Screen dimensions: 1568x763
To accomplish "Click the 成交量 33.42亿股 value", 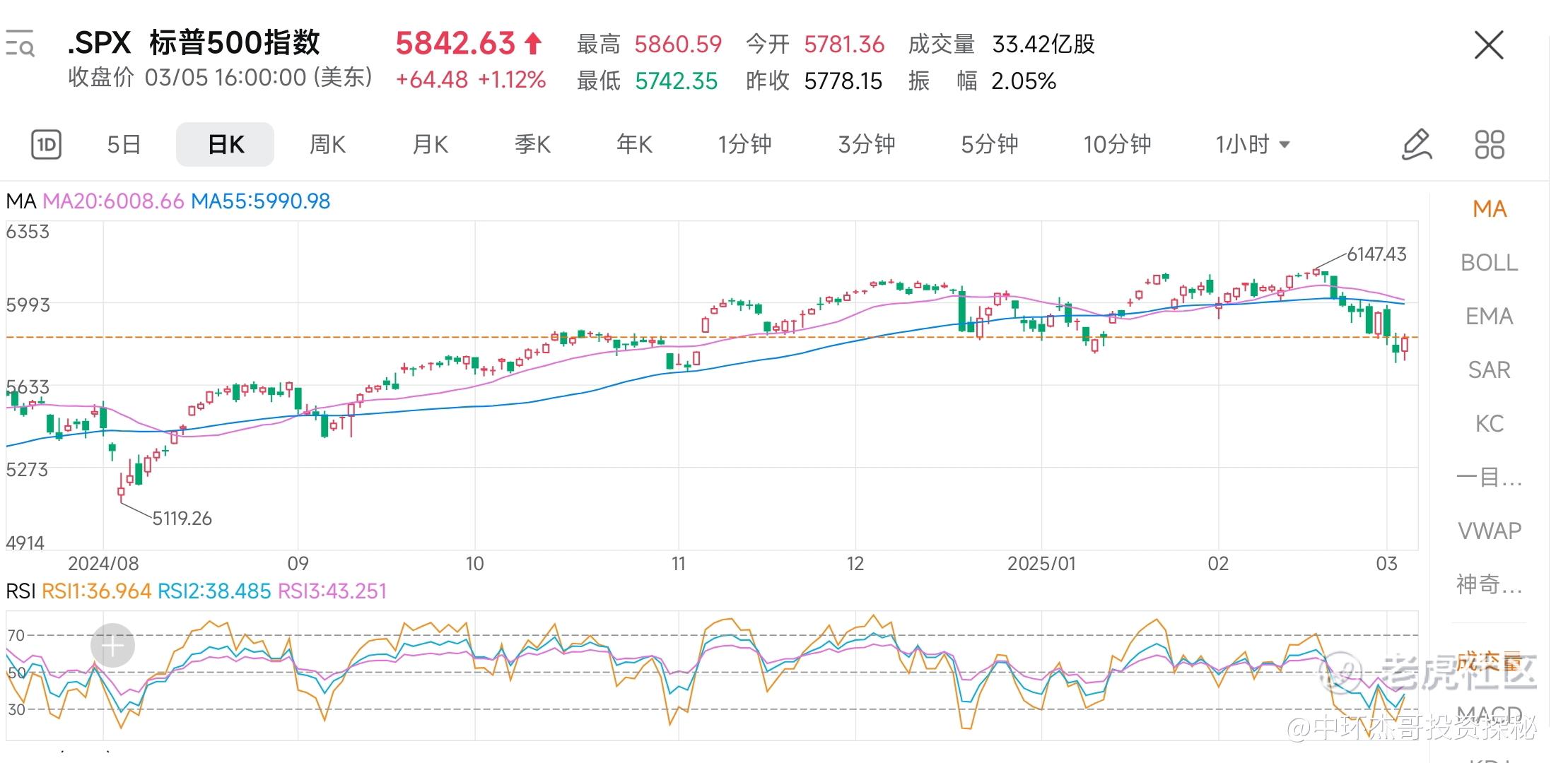I will point(1043,45).
